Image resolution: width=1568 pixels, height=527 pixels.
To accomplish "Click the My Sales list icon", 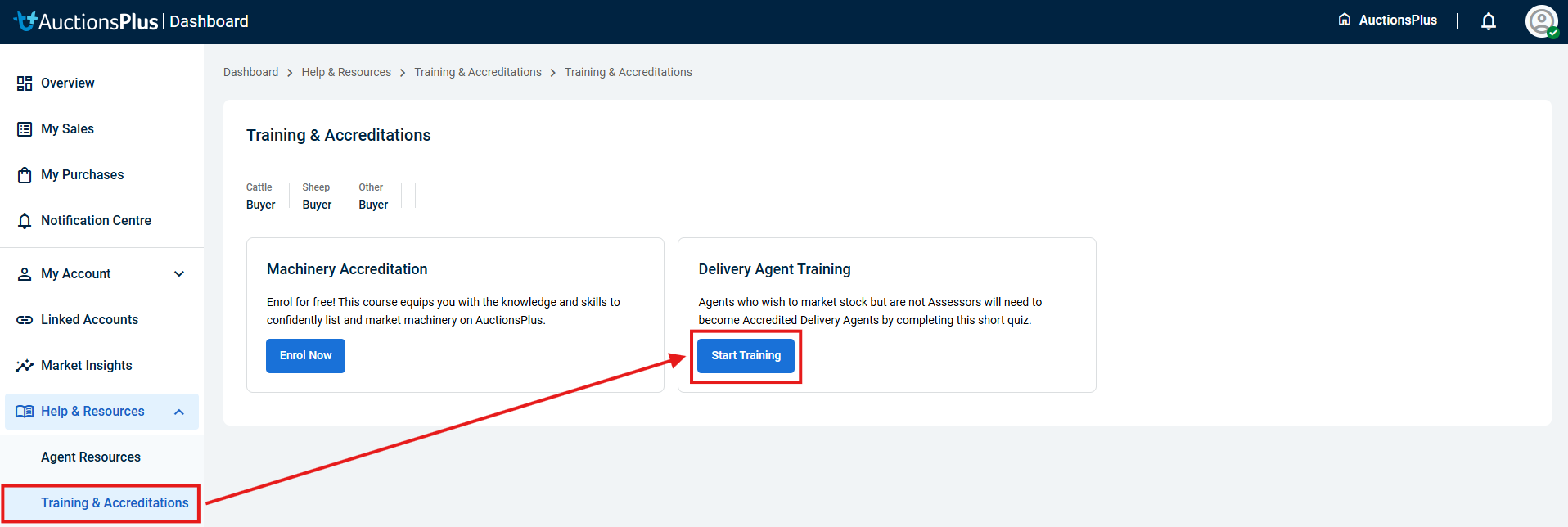I will click(x=25, y=129).
